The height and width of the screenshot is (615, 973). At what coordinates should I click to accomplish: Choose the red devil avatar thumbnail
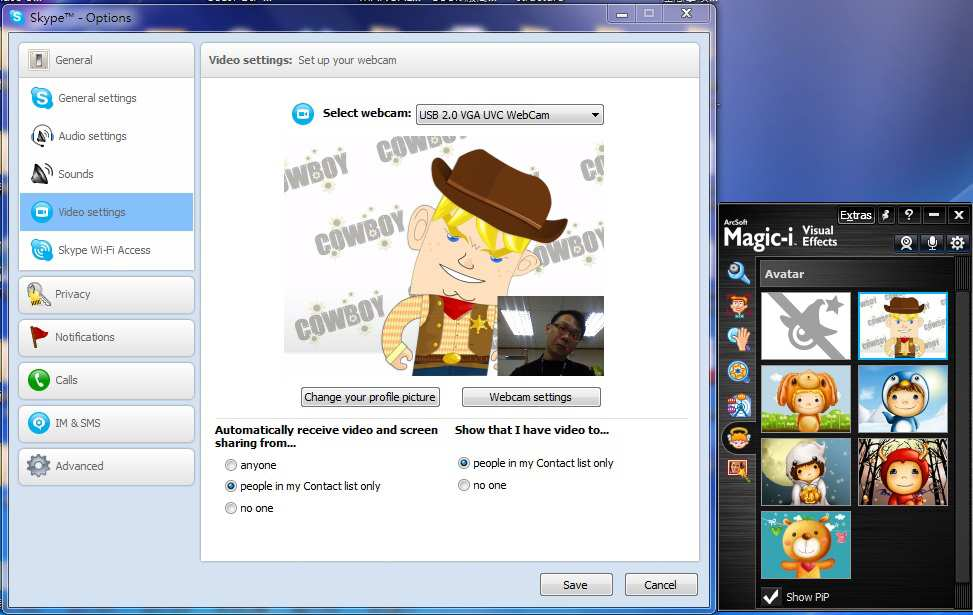903,472
